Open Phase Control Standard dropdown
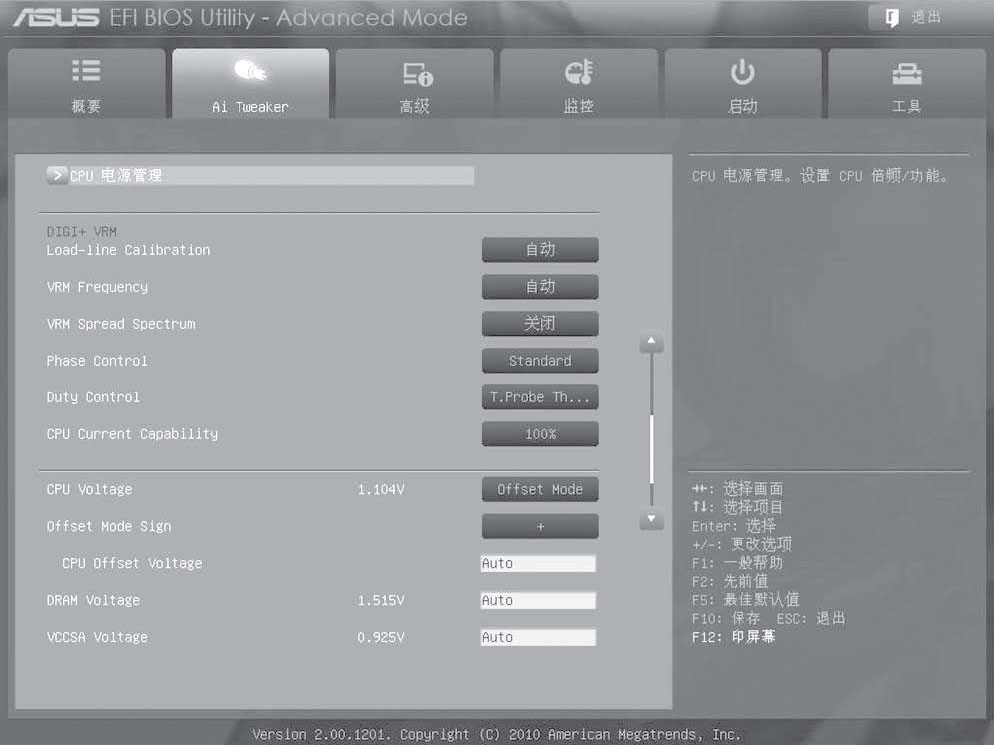The height and width of the screenshot is (745, 994). pos(540,361)
